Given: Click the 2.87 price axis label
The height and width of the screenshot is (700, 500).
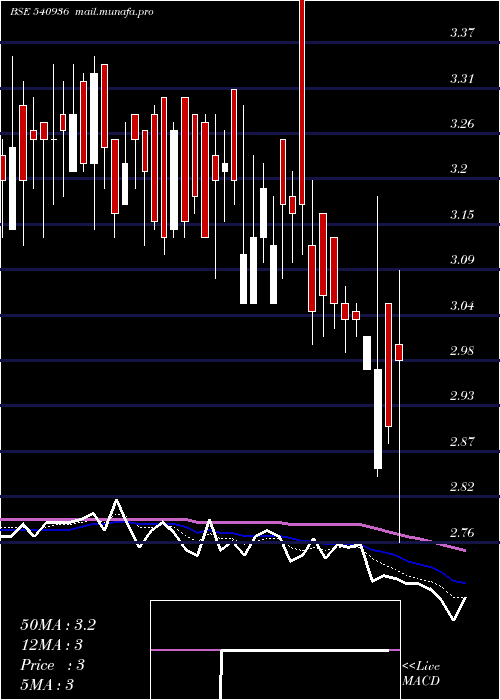Looking at the screenshot, I should 462,442.
